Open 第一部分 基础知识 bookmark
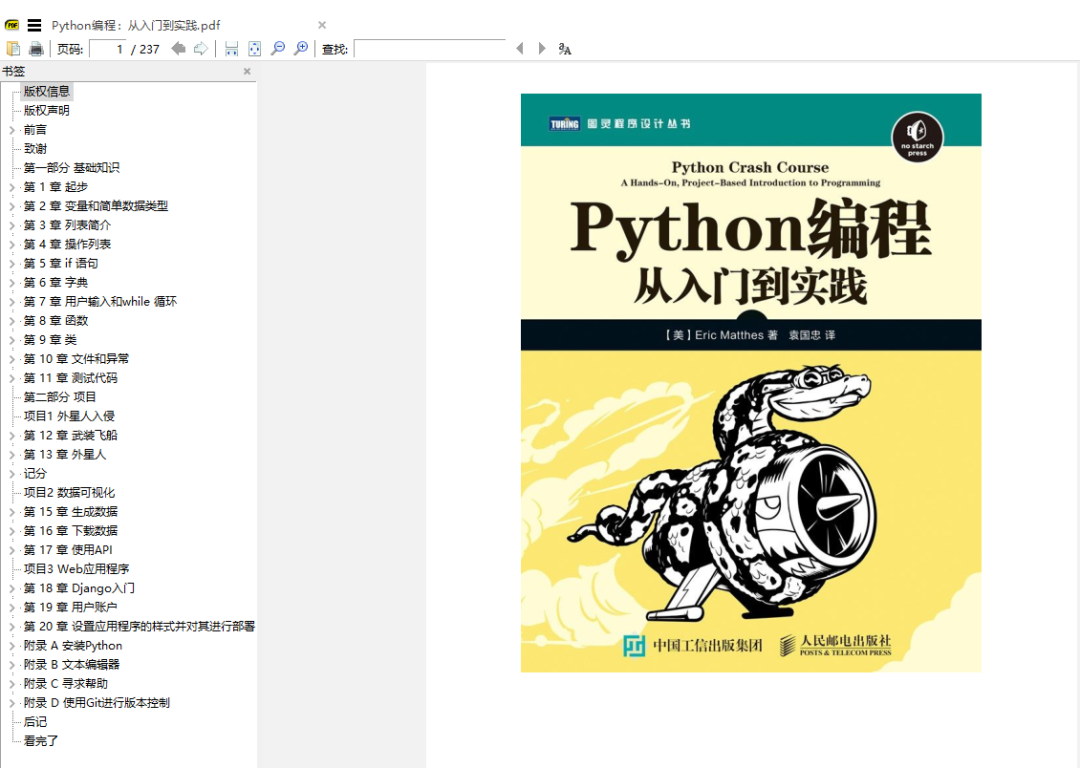 (72, 167)
